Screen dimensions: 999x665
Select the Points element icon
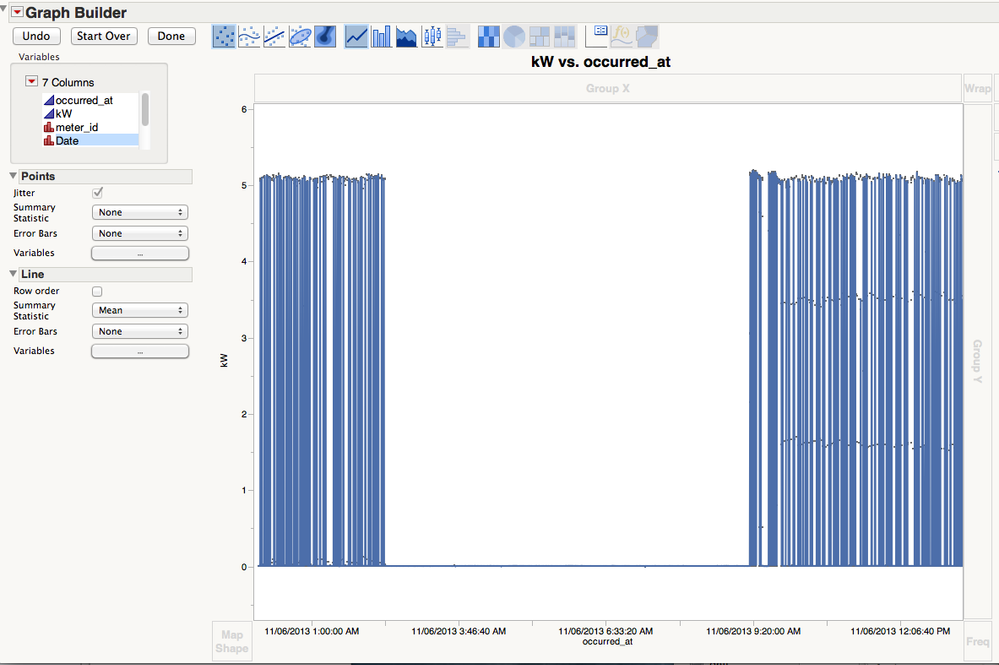pos(224,36)
